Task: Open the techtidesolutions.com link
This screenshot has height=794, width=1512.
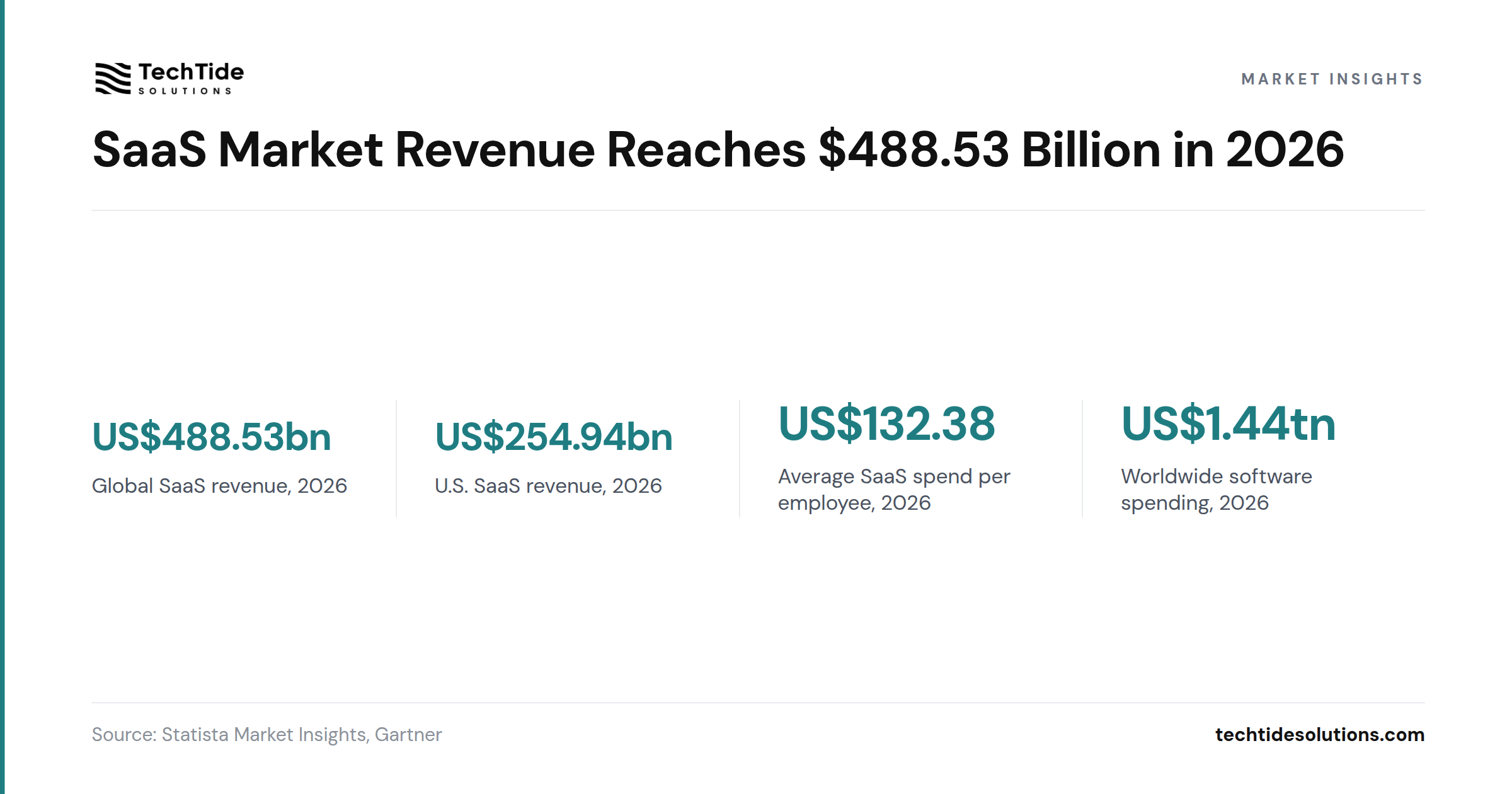Action: click(x=1320, y=735)
